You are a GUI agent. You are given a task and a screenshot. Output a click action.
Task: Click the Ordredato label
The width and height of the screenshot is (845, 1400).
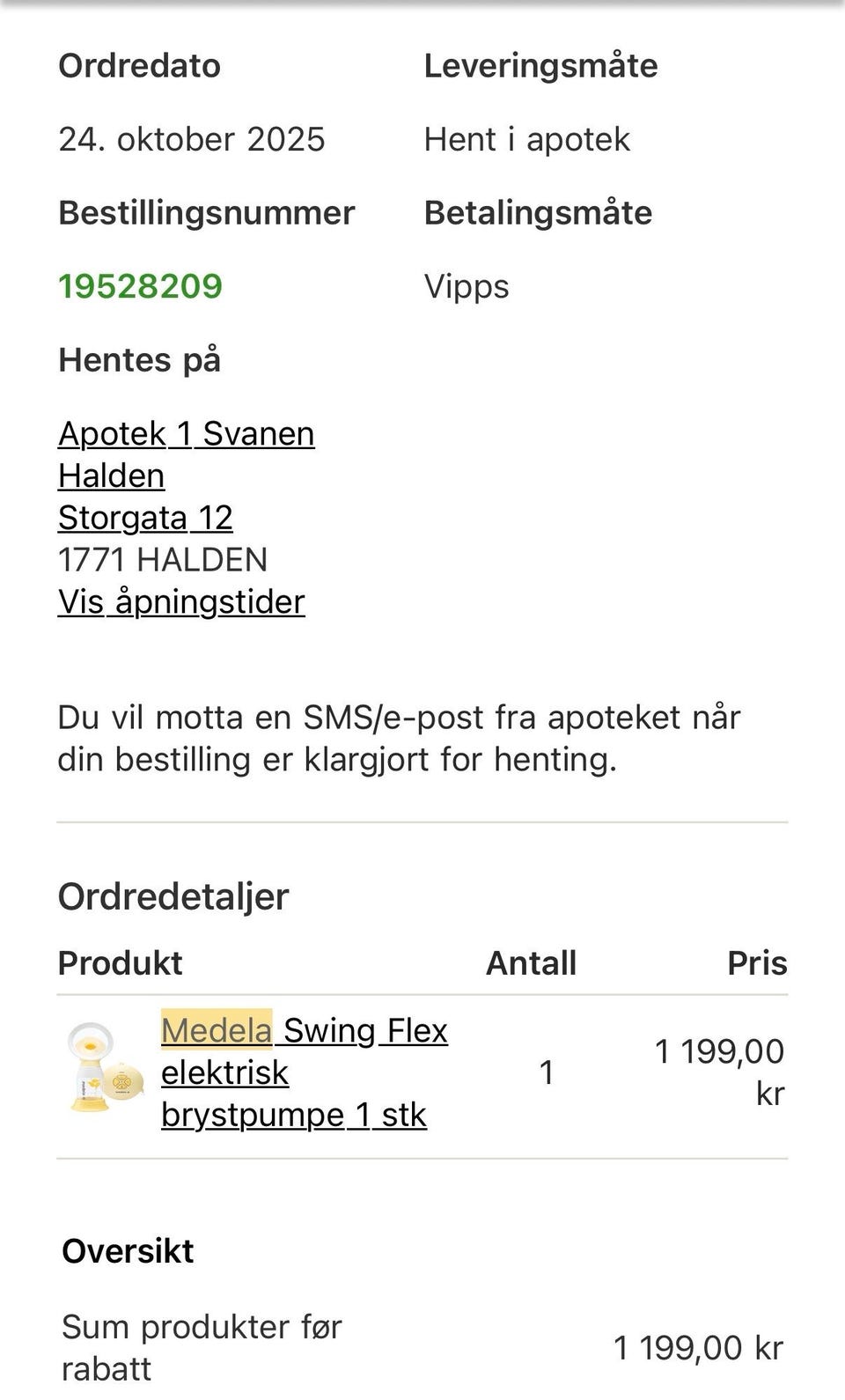click(x=139, y=65)
